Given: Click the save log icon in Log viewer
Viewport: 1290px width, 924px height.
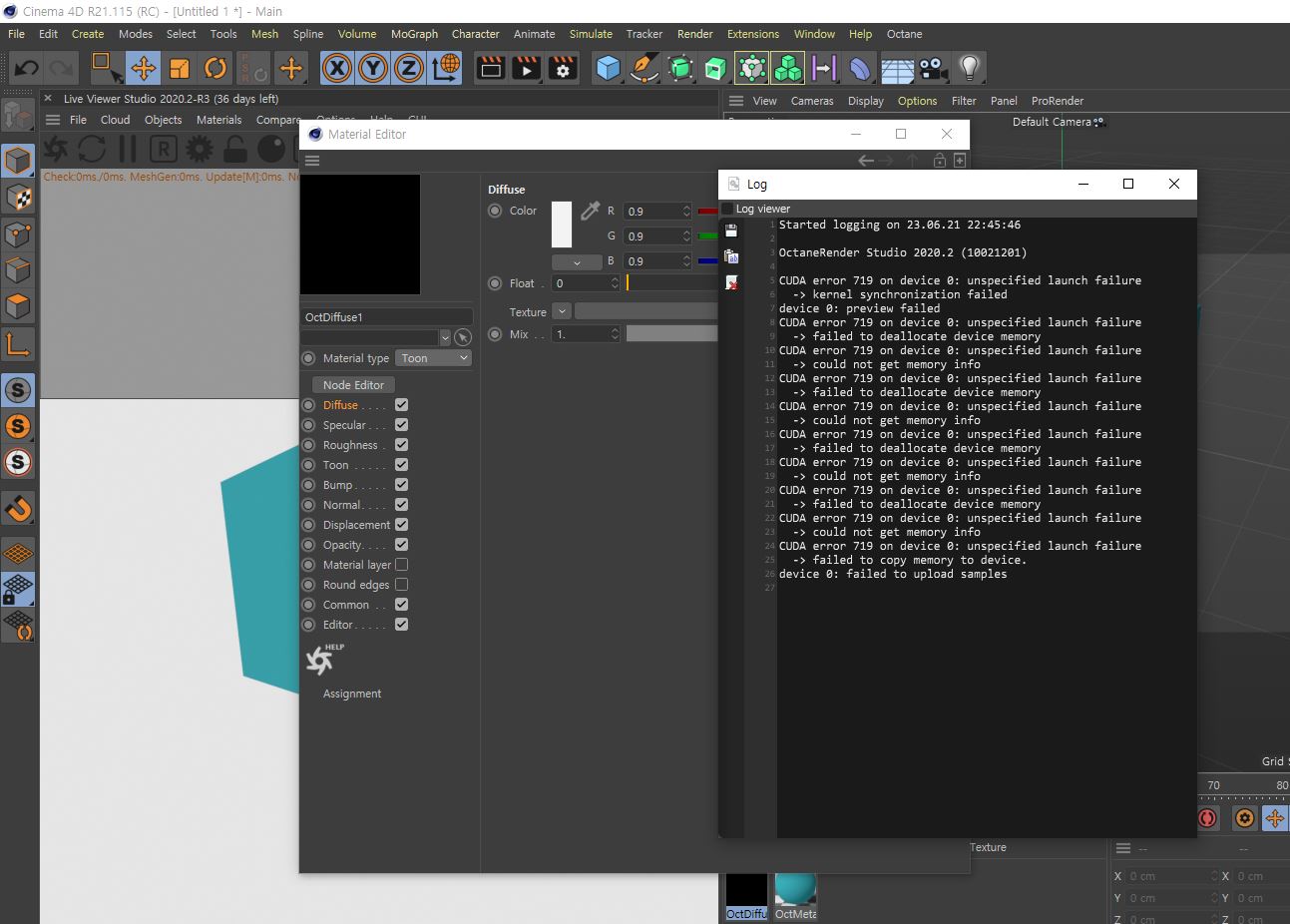Looking at the screenshot, I should (x=731, y=231).
